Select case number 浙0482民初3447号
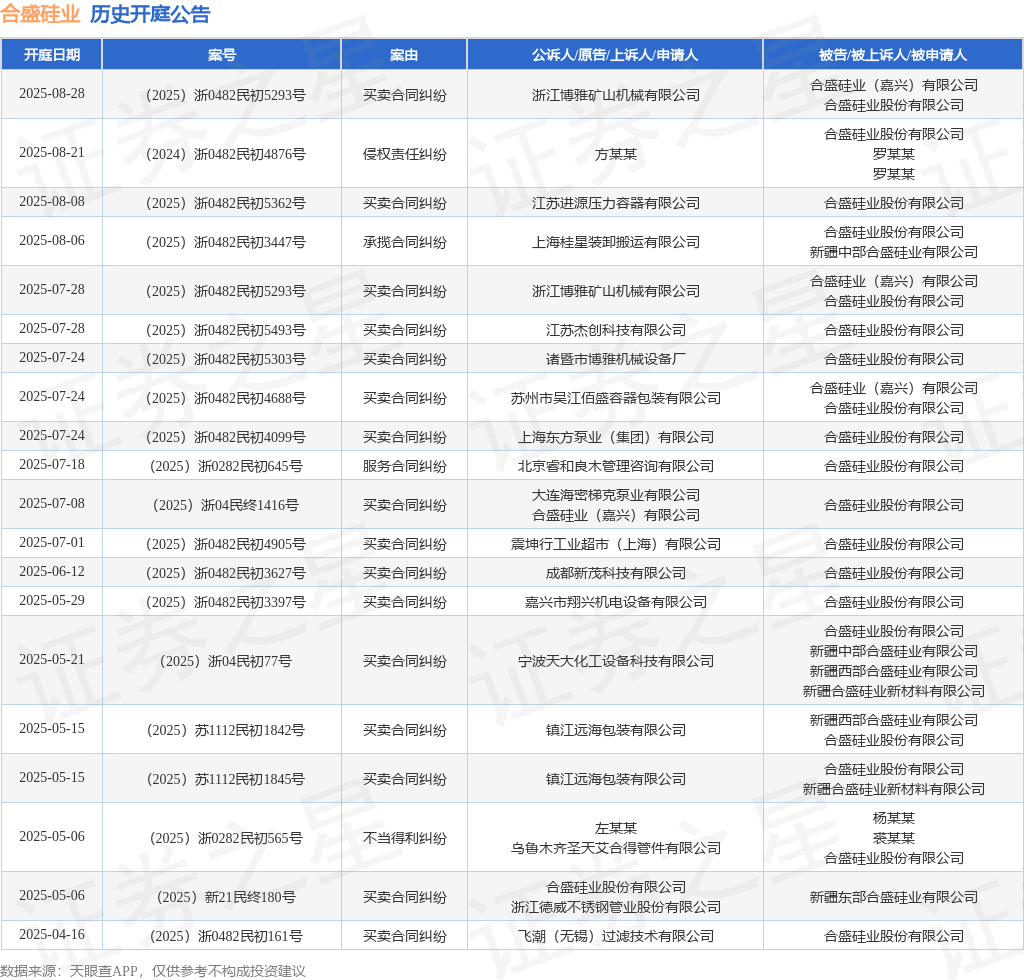The image size is (1024, 980). 225,242
